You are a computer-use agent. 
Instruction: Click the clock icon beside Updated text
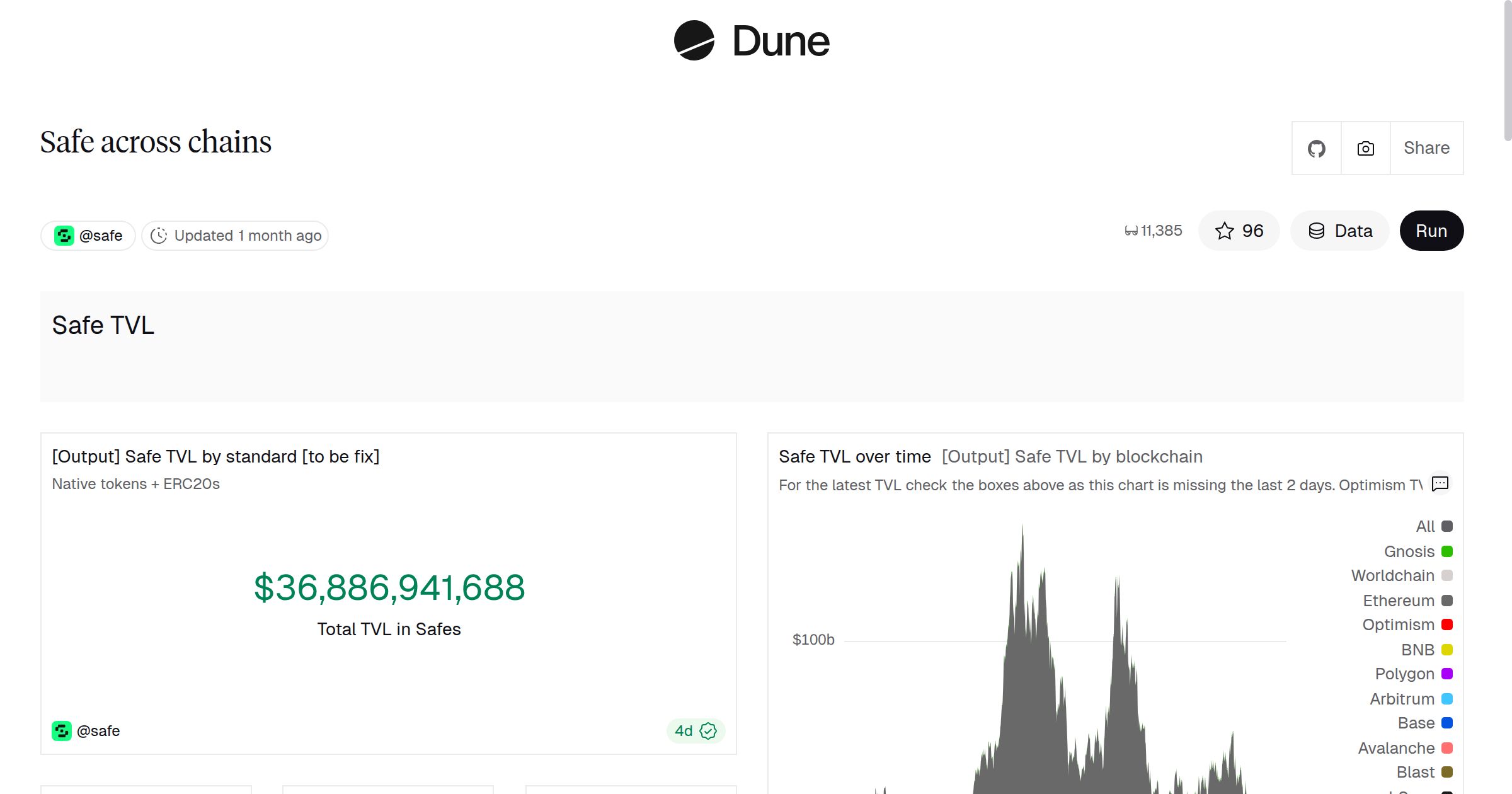tap(159, 236)
